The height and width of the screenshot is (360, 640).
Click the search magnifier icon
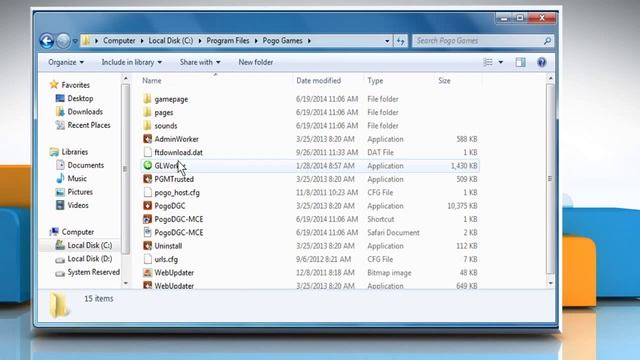547,41
